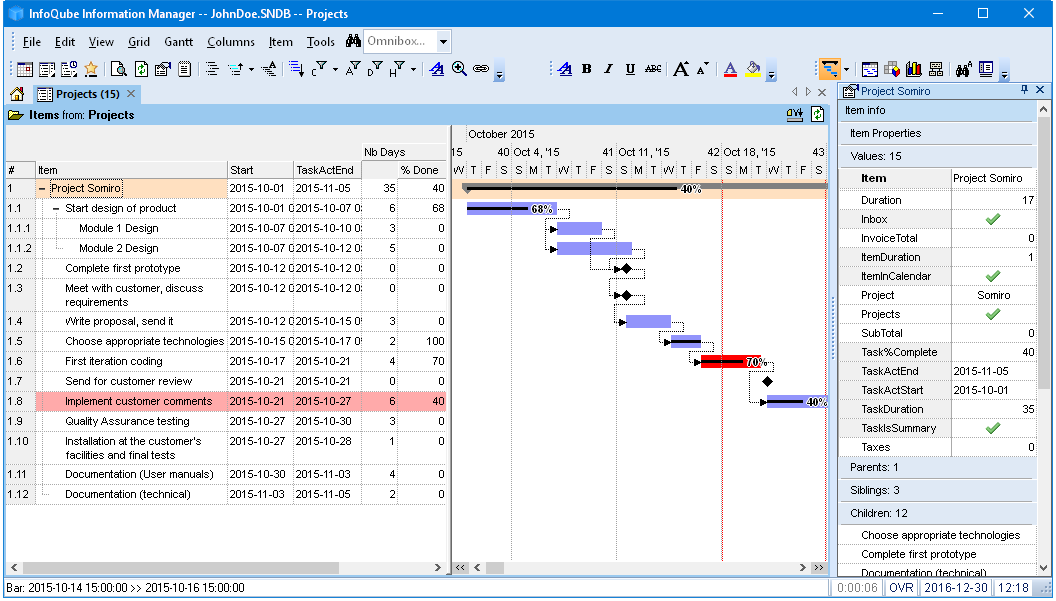1056x601 pixels.
Task: Choose the red font color swatch
Action: pos(730,69)
